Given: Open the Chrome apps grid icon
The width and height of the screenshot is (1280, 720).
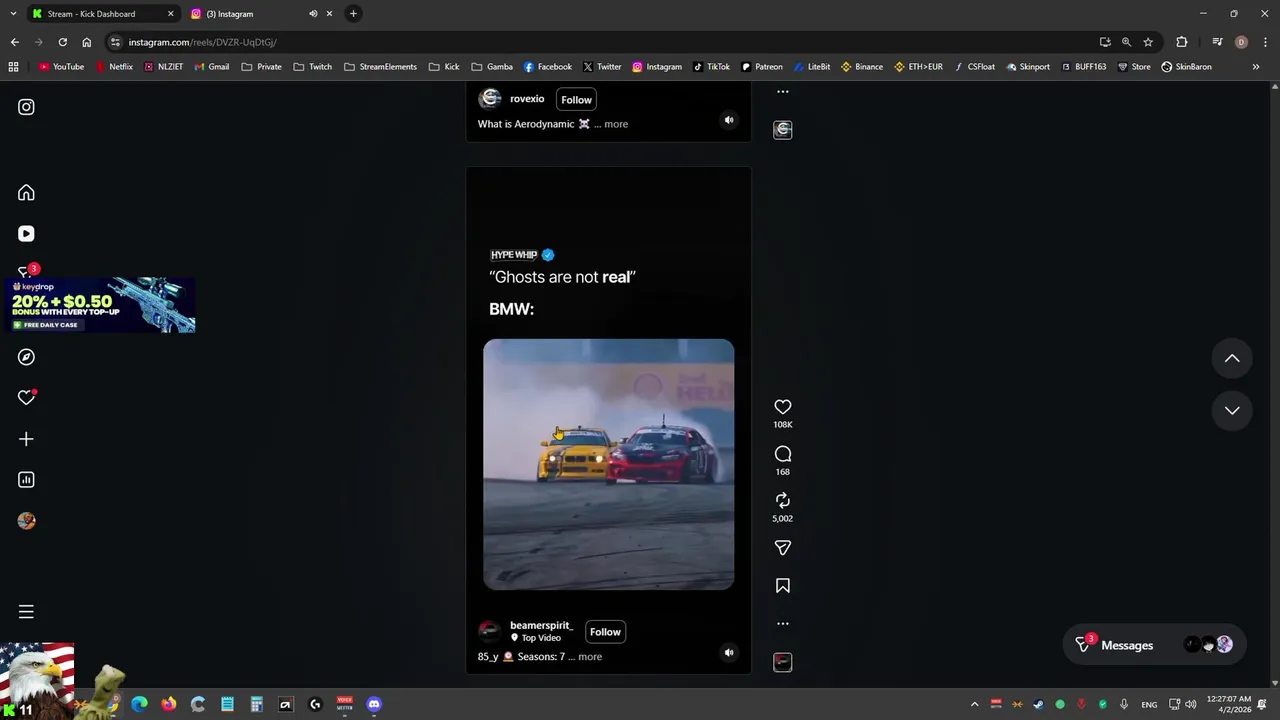Looking at the screenshot, I should tap(13, 67).
